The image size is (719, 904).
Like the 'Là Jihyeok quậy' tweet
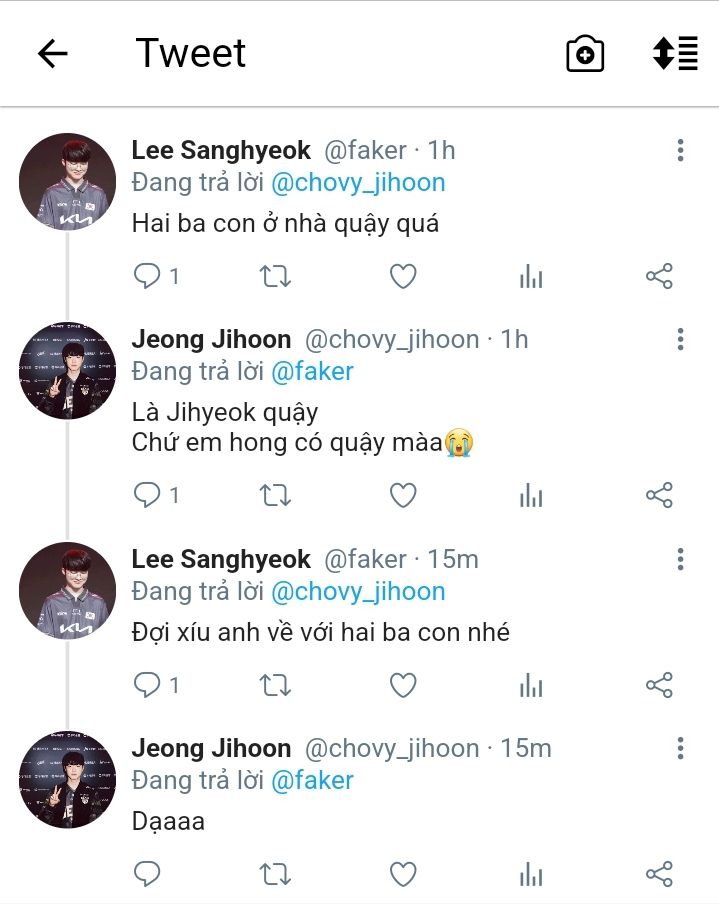point(402,495)
